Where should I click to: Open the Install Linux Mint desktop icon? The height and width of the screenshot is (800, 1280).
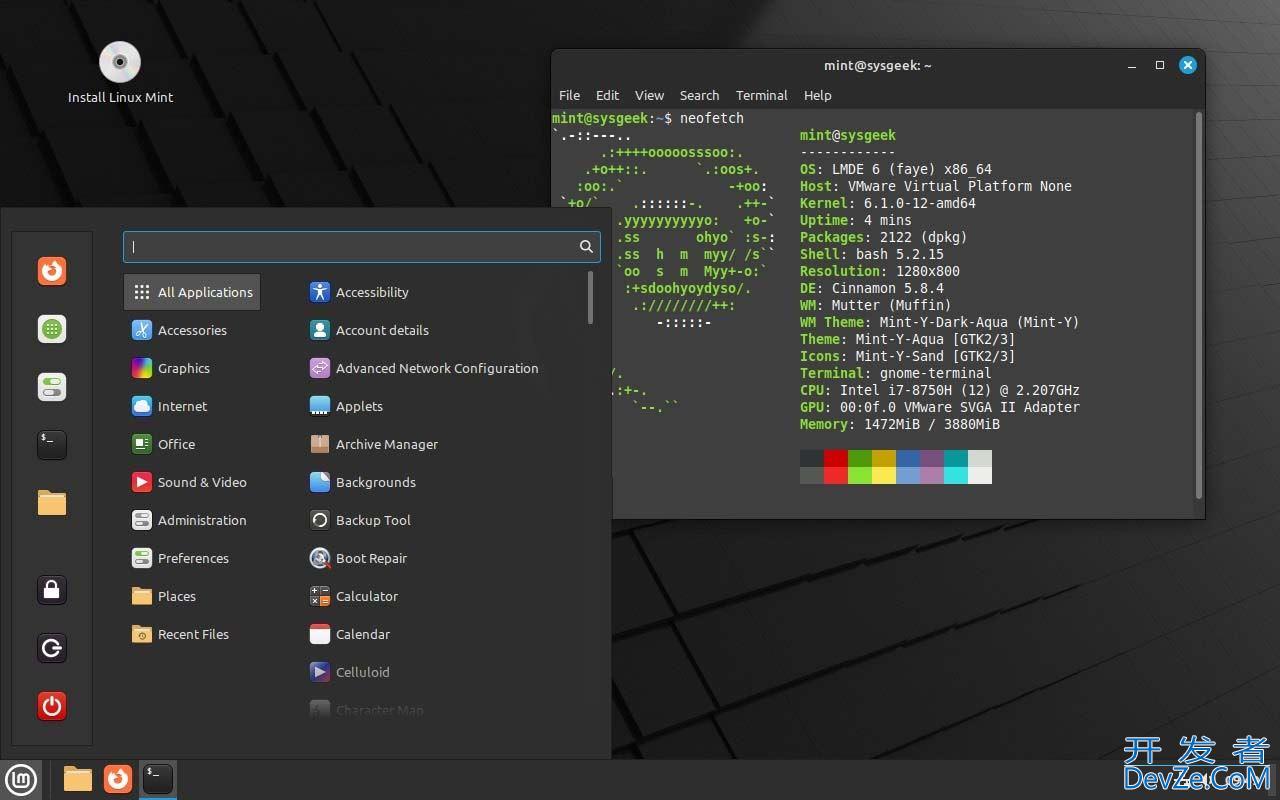click(x=120, y=73)
